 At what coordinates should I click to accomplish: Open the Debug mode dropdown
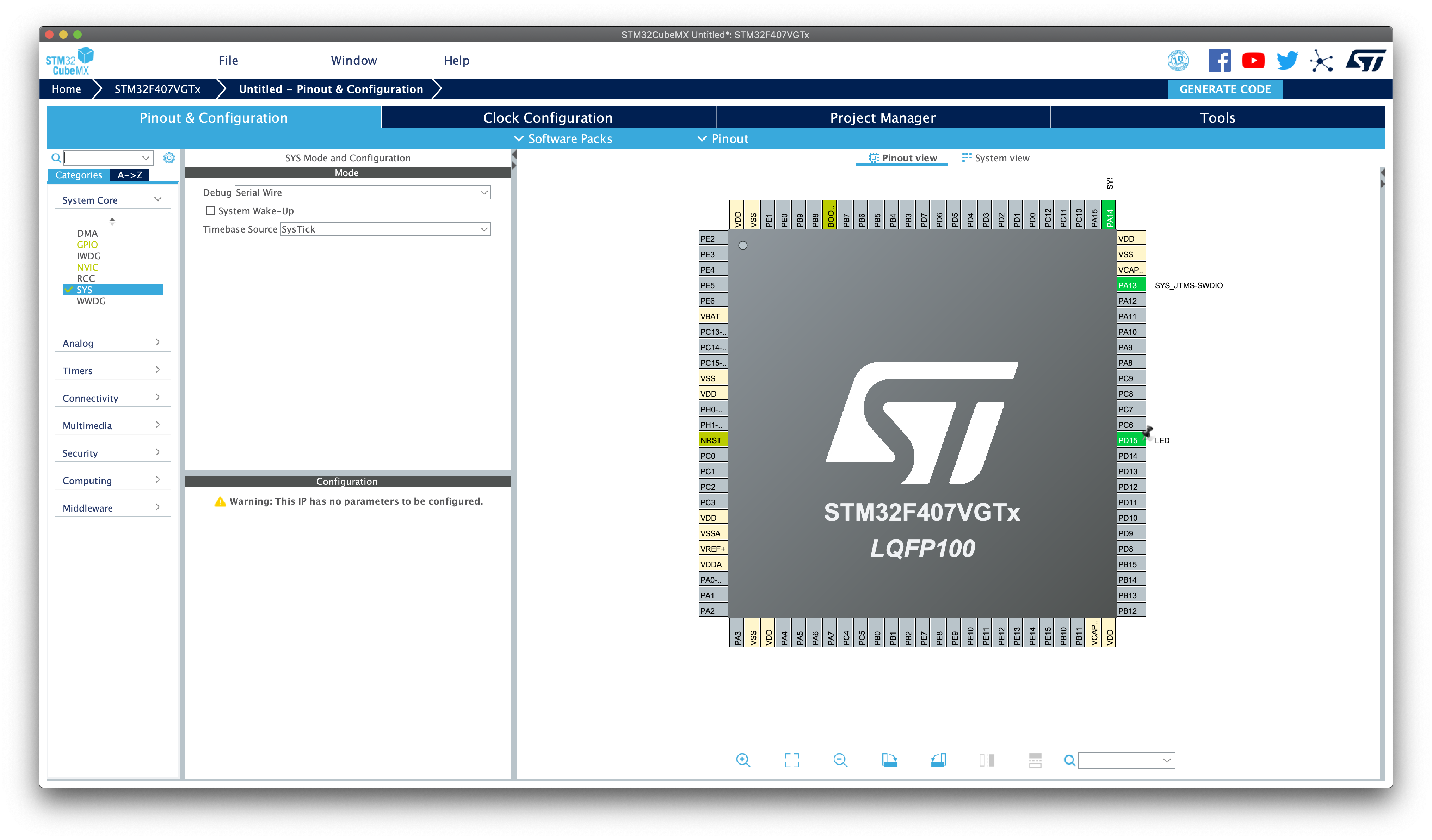coord(363,193)
